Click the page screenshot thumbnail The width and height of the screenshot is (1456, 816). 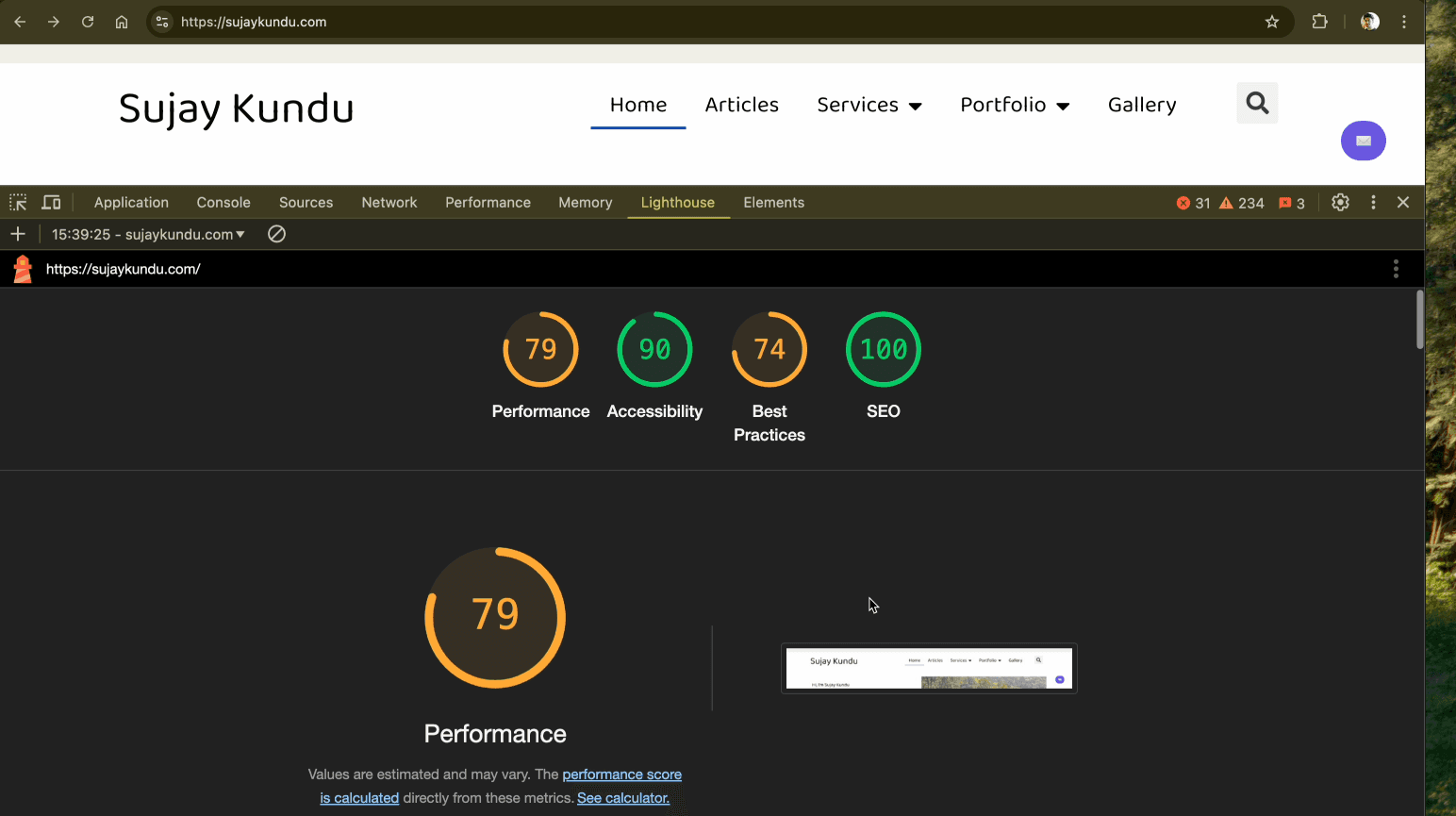(x=929, y=668)
